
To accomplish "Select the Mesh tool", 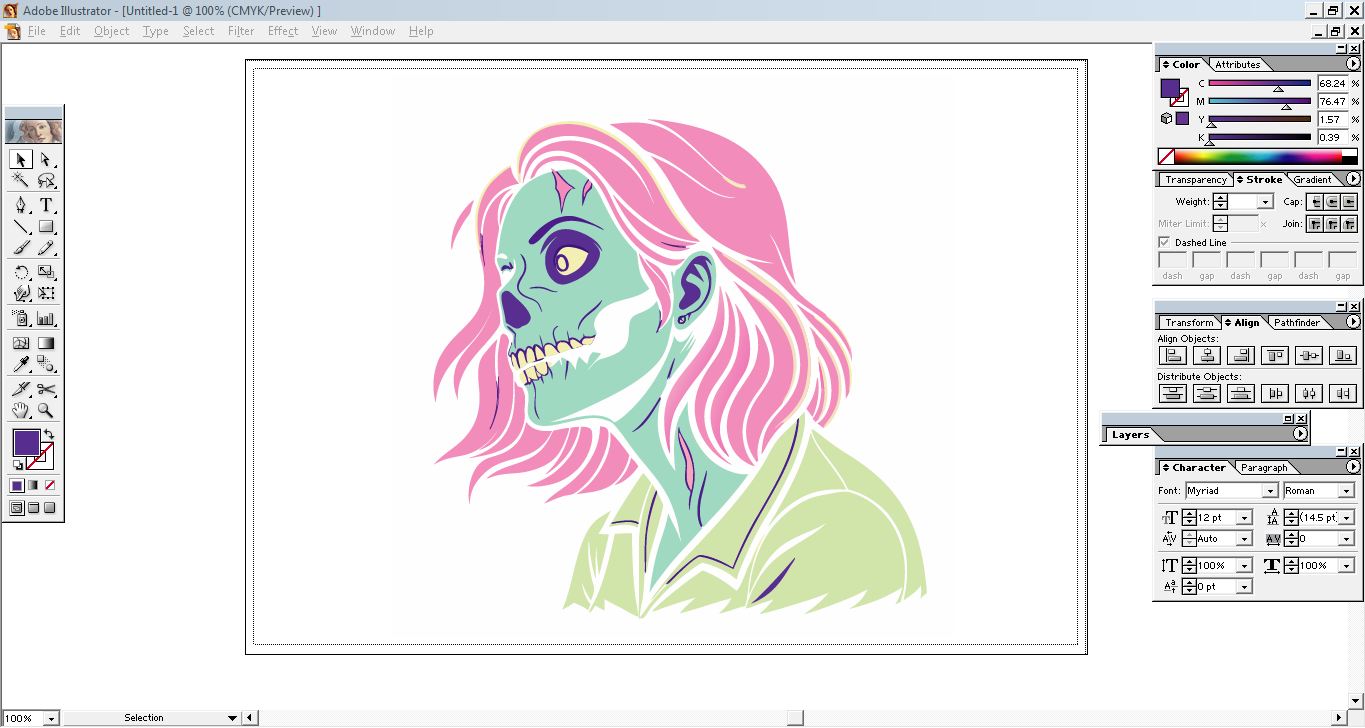I will pyautogui.click(x=20, y=342).
